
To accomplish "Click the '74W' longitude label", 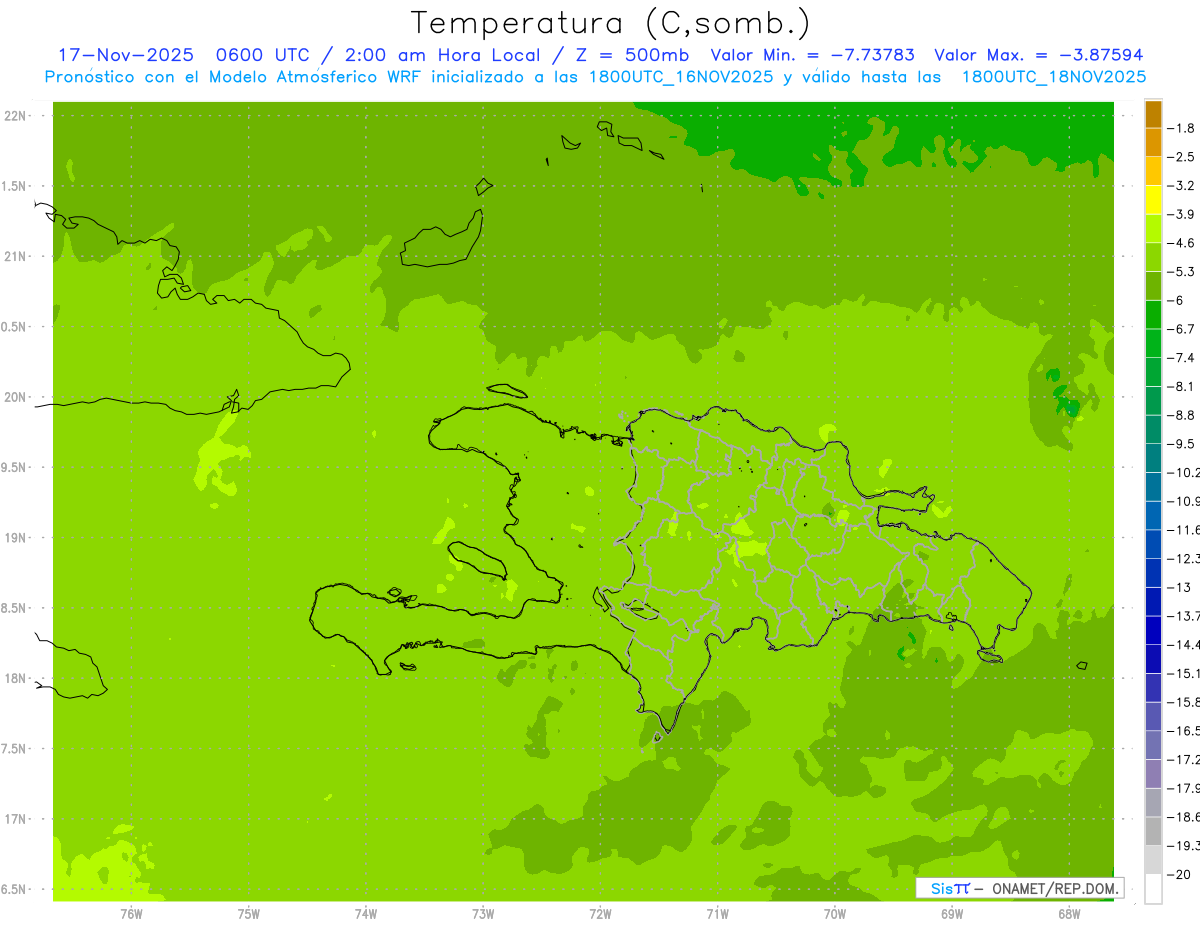I will [x=366, y=915].
